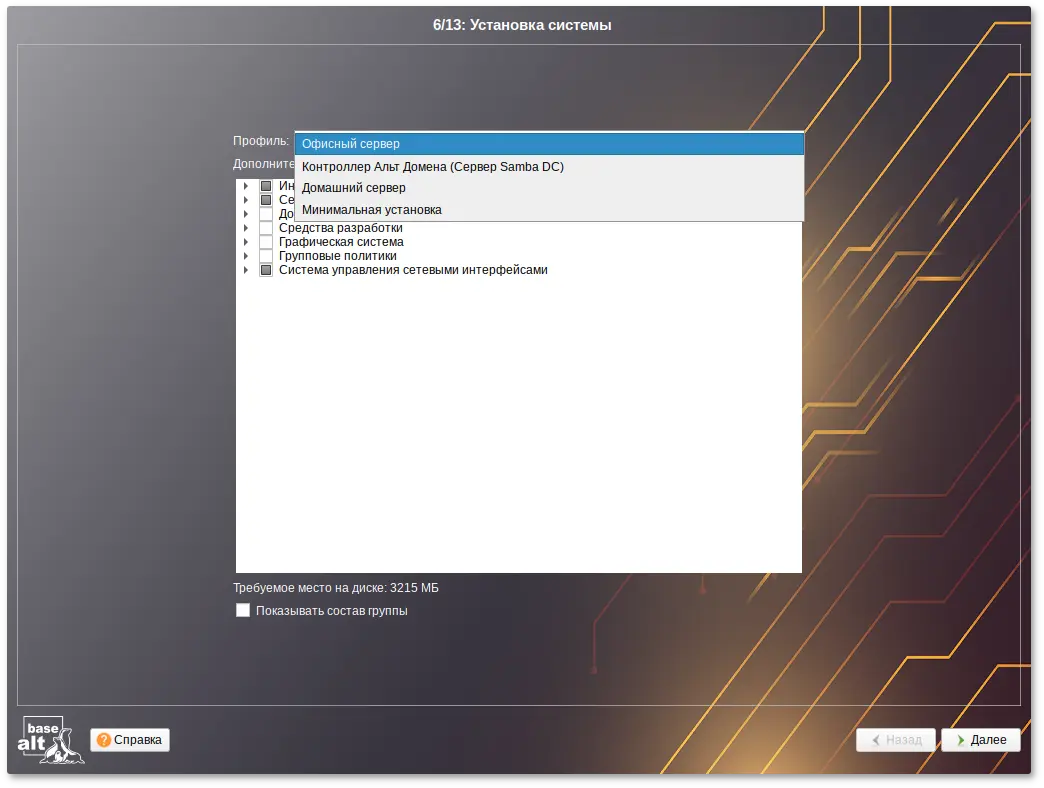Enable "Показывать состав группы" checkbox
Screen dimensions: 1044x788
click(243, 611)
